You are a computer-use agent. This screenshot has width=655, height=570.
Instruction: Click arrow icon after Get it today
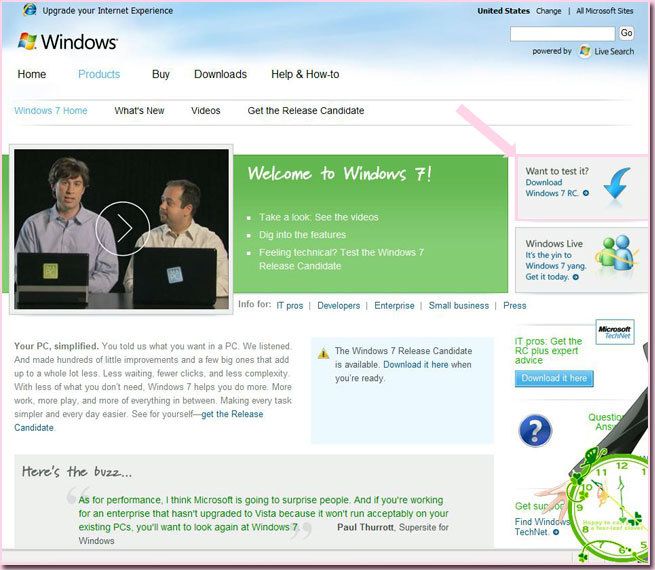pyautogui.click(x=576, y=277)
